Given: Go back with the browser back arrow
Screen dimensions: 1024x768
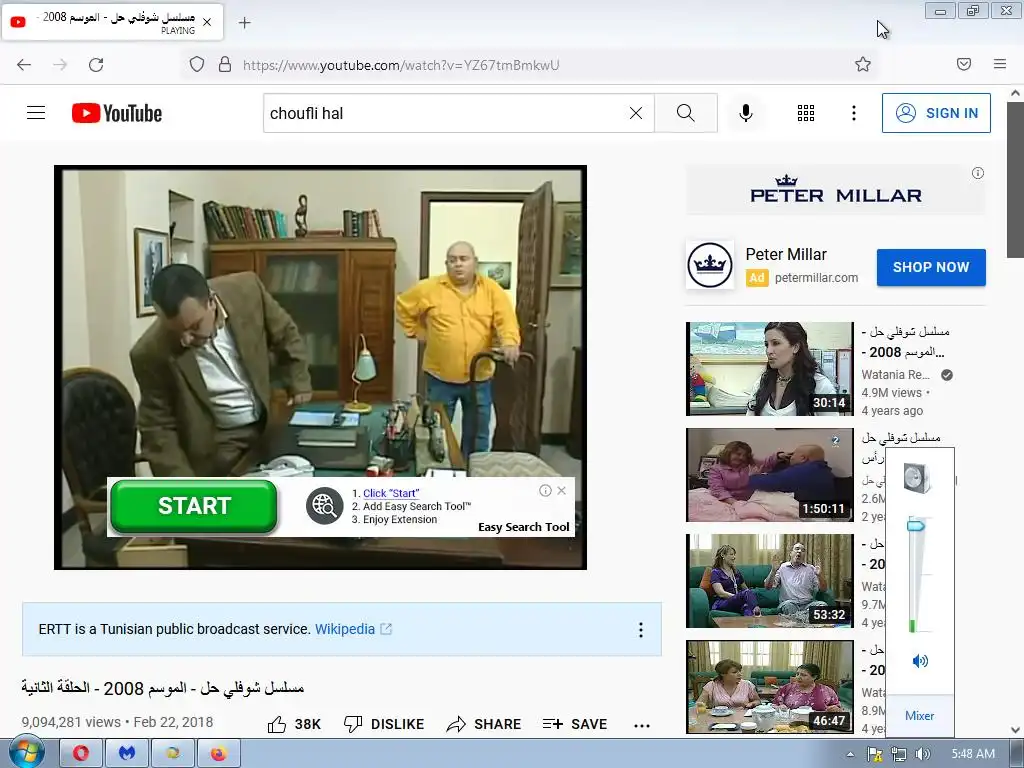Looking at the screenshot, I should (x=24, y=65).
